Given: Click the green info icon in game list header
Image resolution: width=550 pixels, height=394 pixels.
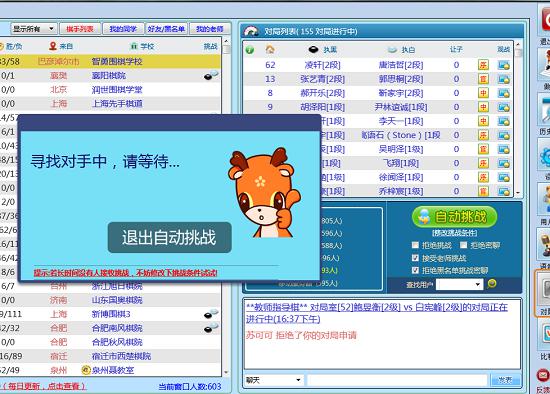Looking at the screenshot, I should click(249, 50).
